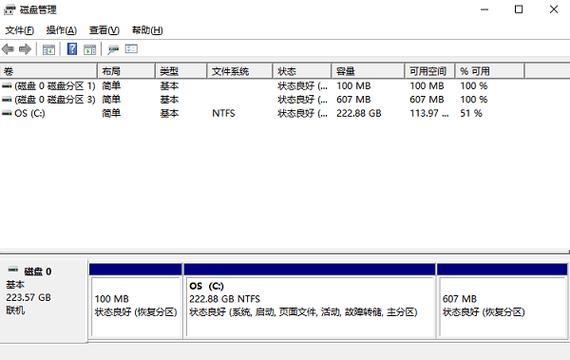The image size is (570, 360).
Task: Click the disk settings toolbar icon
Action: (x=113, y=49)
